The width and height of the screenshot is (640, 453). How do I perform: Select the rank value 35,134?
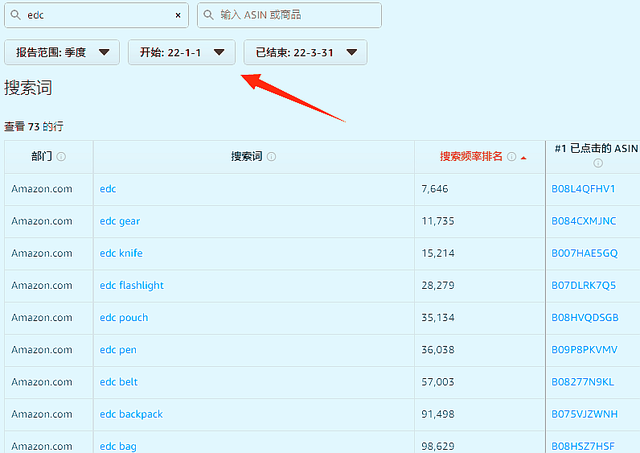coord(438,318)
